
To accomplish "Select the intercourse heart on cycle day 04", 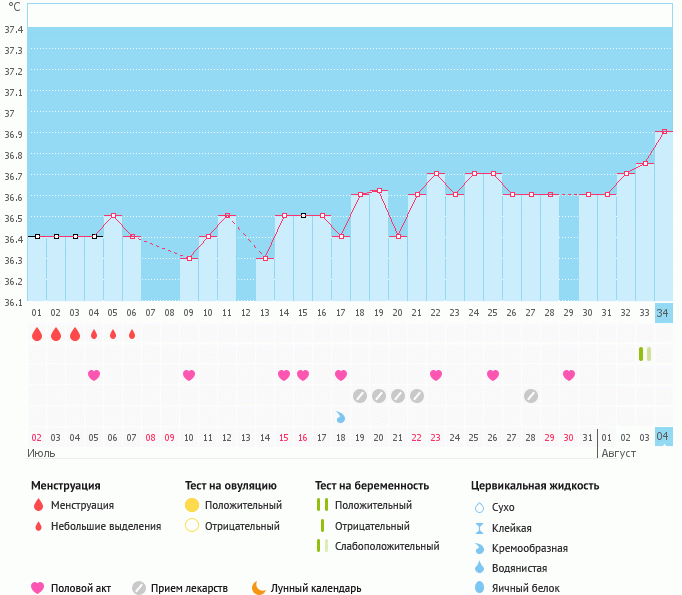I will tap(94, 375).
